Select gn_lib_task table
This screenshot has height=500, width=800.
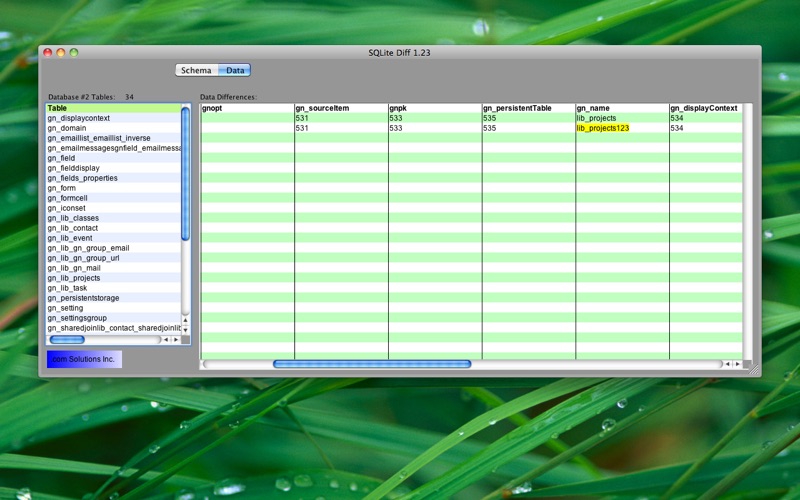[x=114, y=288]
